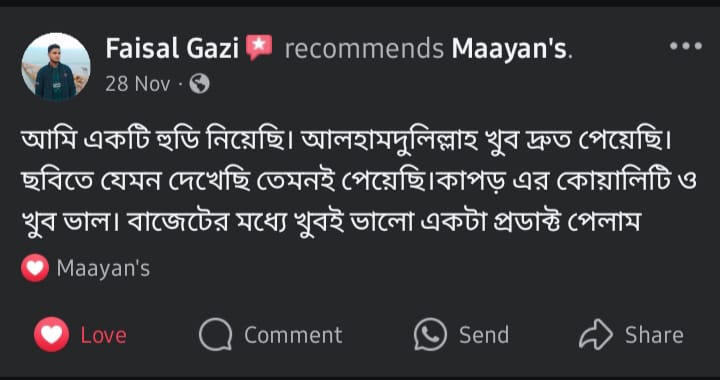Tap the red recommendation star badge
This screenshot has width=720, height=380.
point(259,48)
